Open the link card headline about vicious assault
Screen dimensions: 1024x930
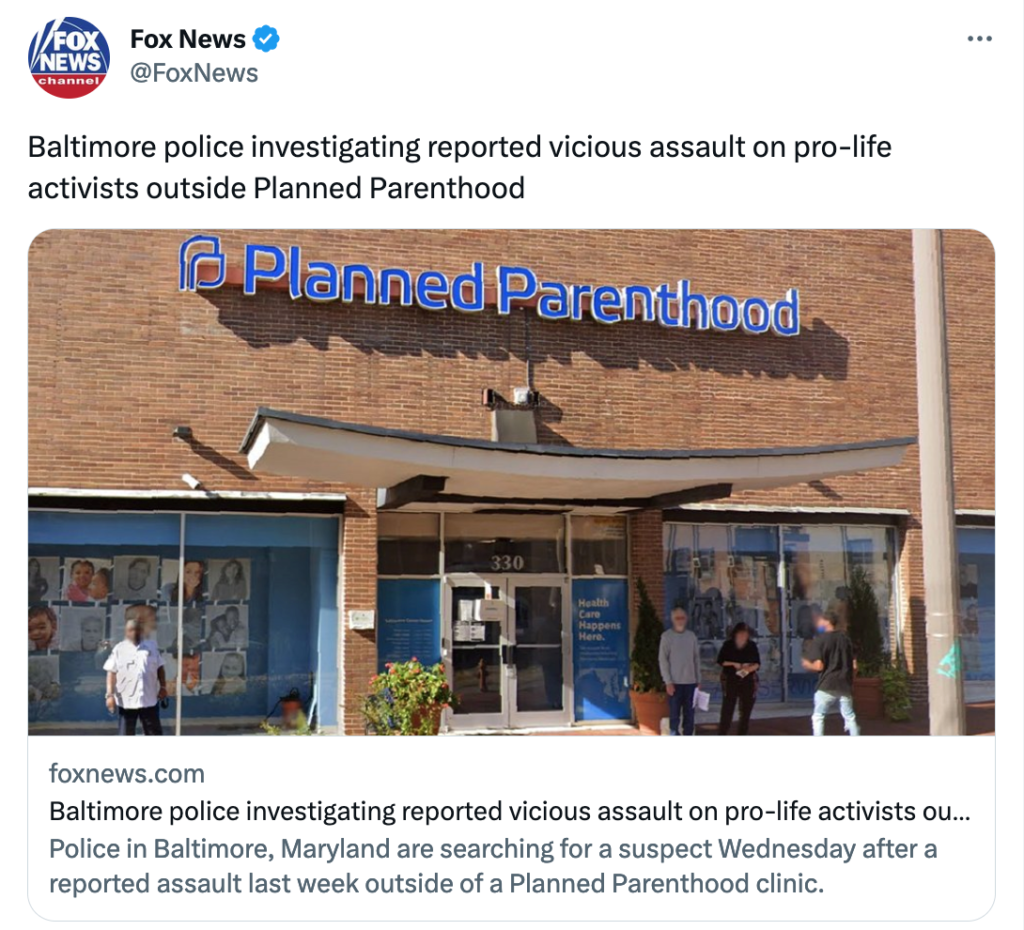[509, 811]
